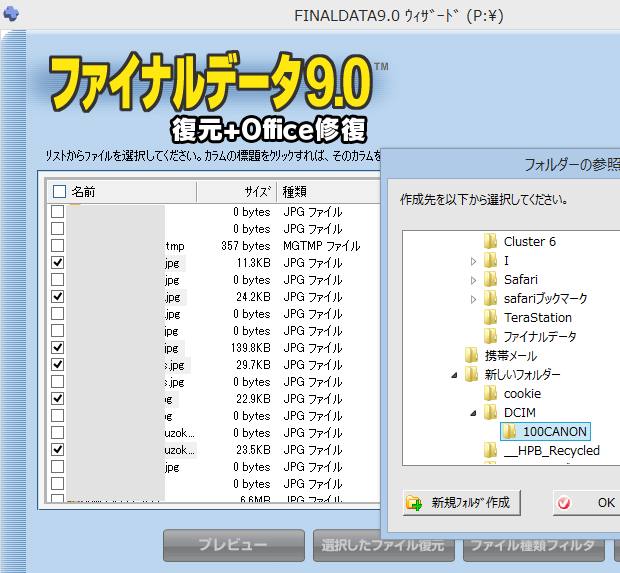This screenshot has height=573, width=620.
Task: Click the __HPB_Recycled folder icon
Action: [x=490, y=450]
